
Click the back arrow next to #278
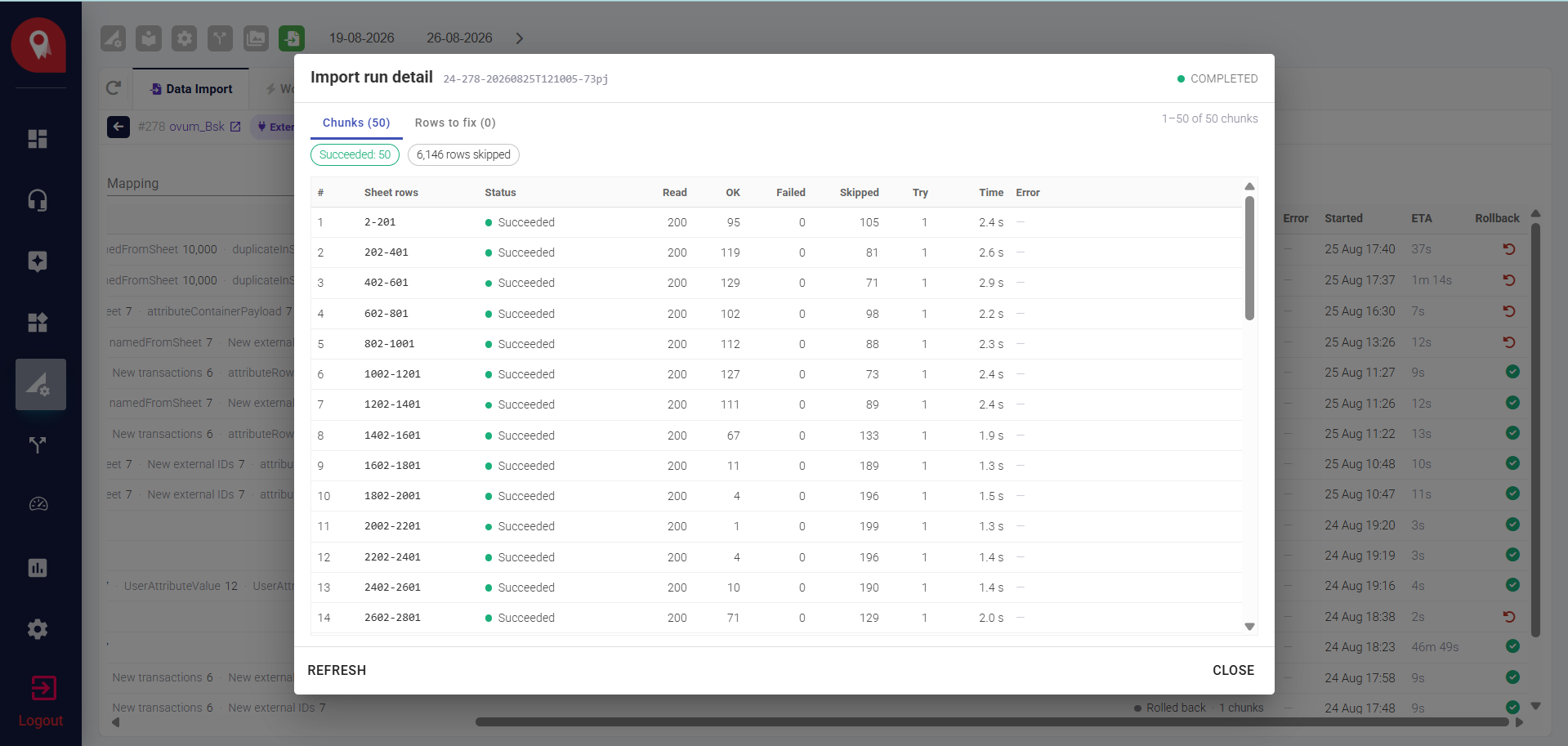tap(118, 127)
